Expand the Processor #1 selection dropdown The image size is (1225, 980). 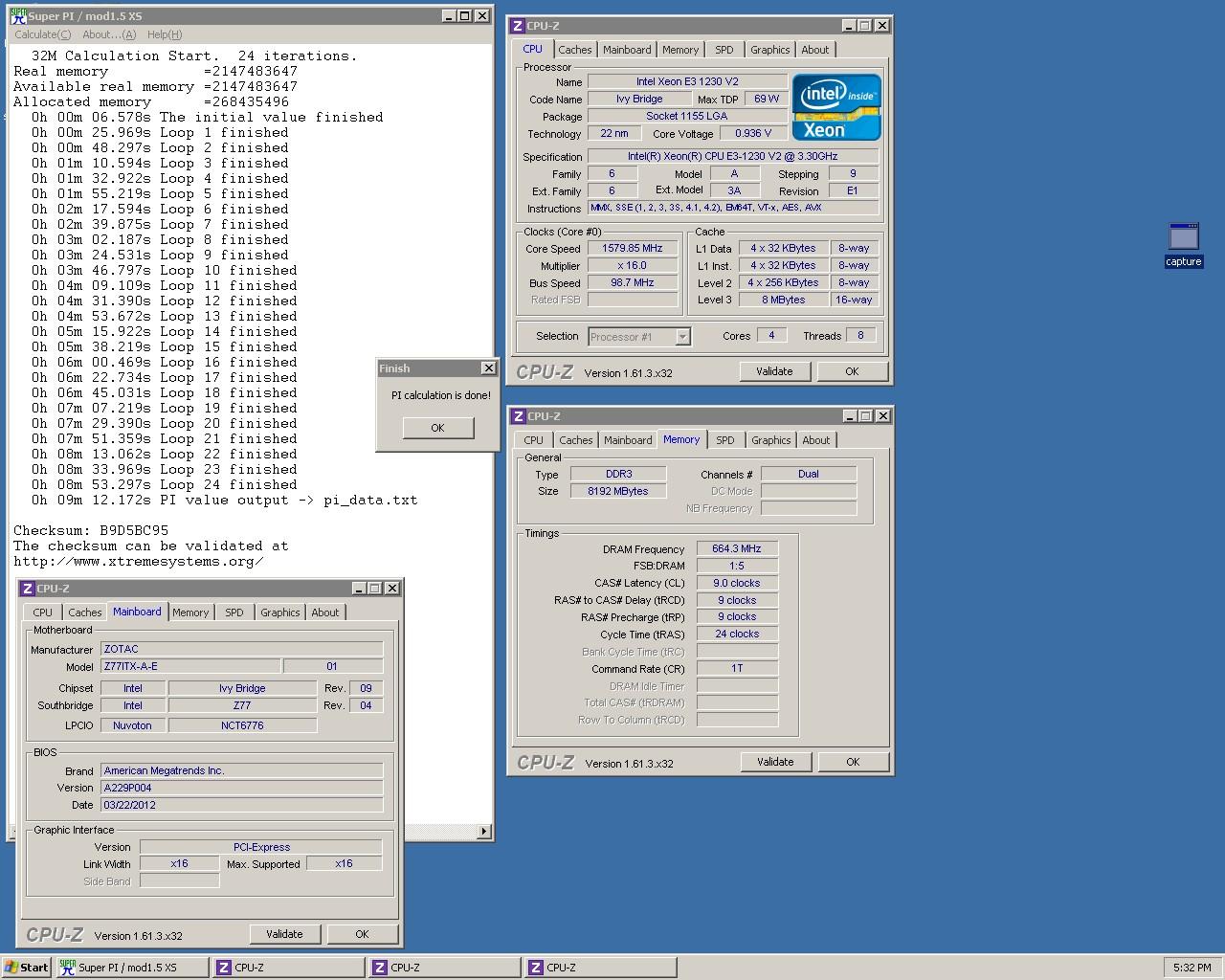pyautogui.click(x=682, y=337)
